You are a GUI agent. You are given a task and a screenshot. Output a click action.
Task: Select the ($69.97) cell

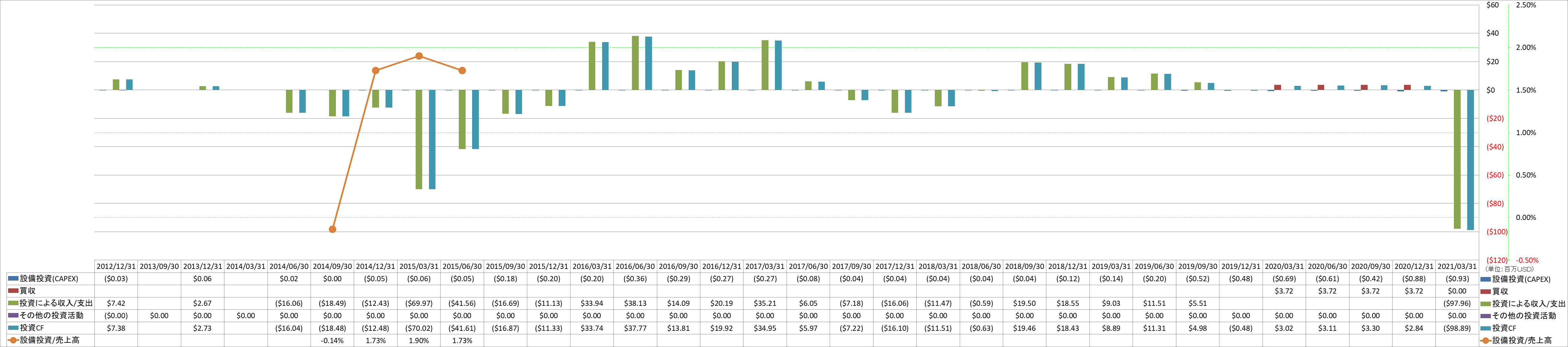coord(419,303)
